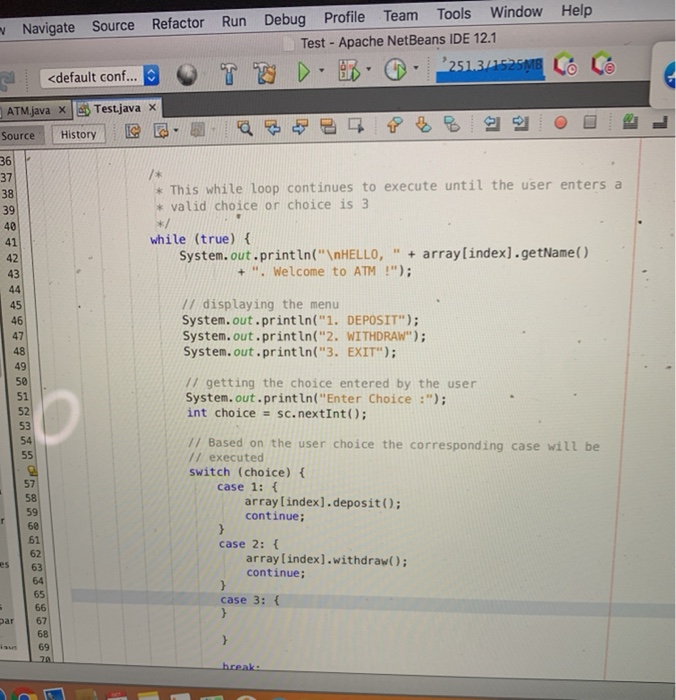Open the Window menu

[x=516, y=12]
